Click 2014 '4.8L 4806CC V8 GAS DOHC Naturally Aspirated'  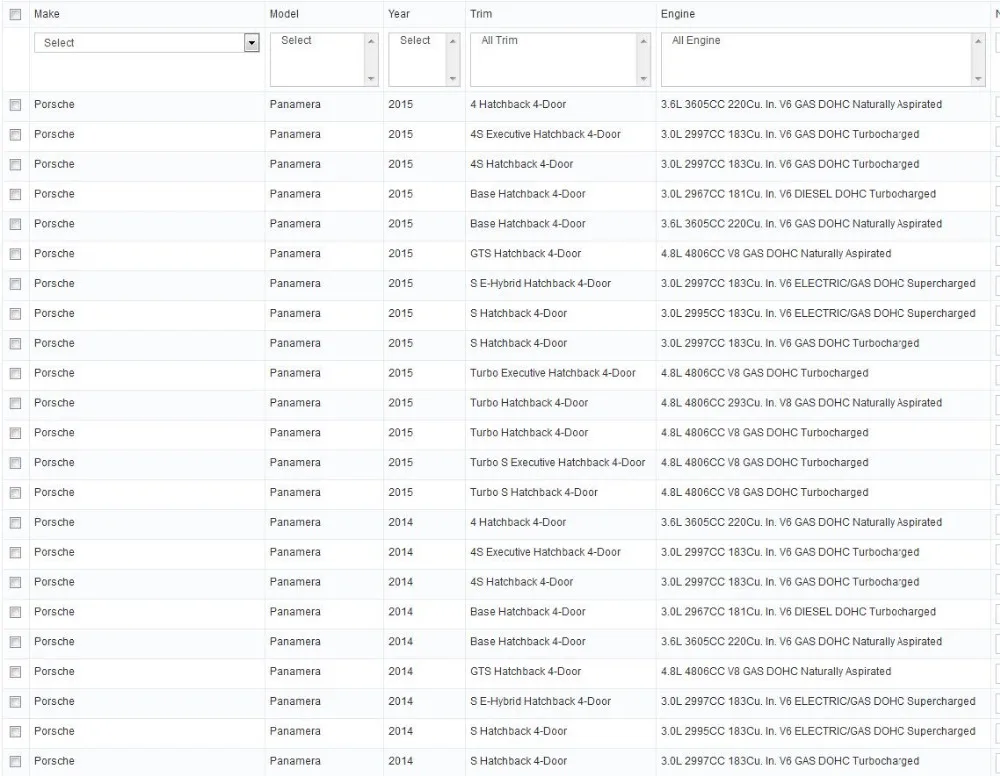pyautogui.click(x=776, y=671)
